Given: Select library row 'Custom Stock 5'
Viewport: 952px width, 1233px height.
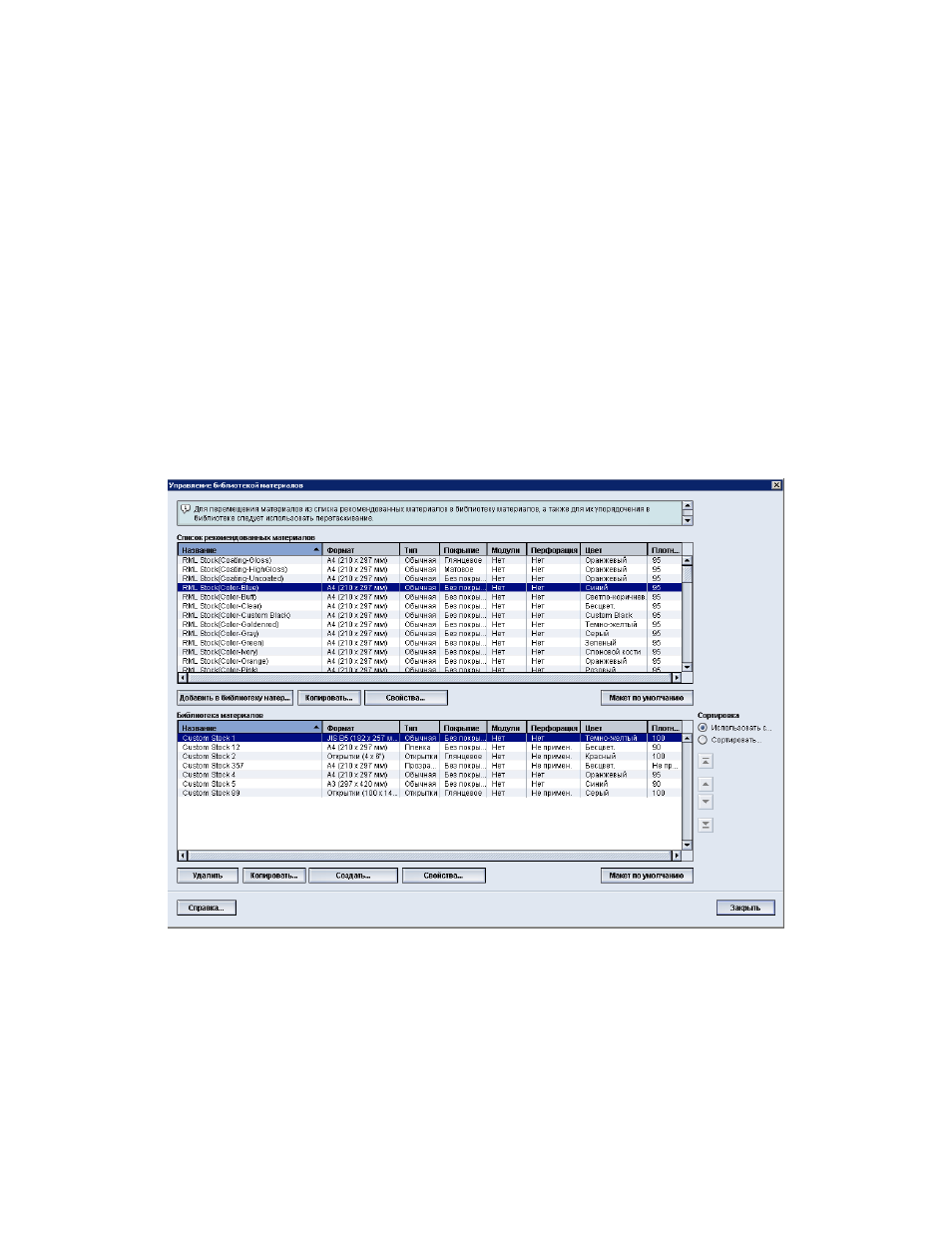Looking at the screenshot, I should (x=429, y=784).
